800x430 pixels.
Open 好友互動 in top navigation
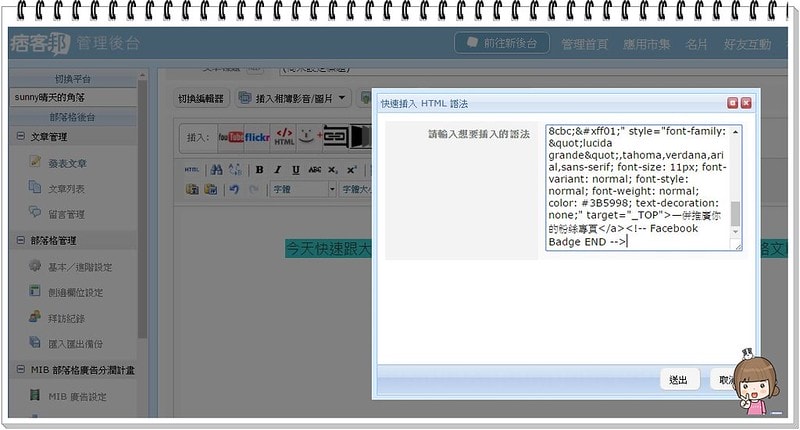click(747, 44)
